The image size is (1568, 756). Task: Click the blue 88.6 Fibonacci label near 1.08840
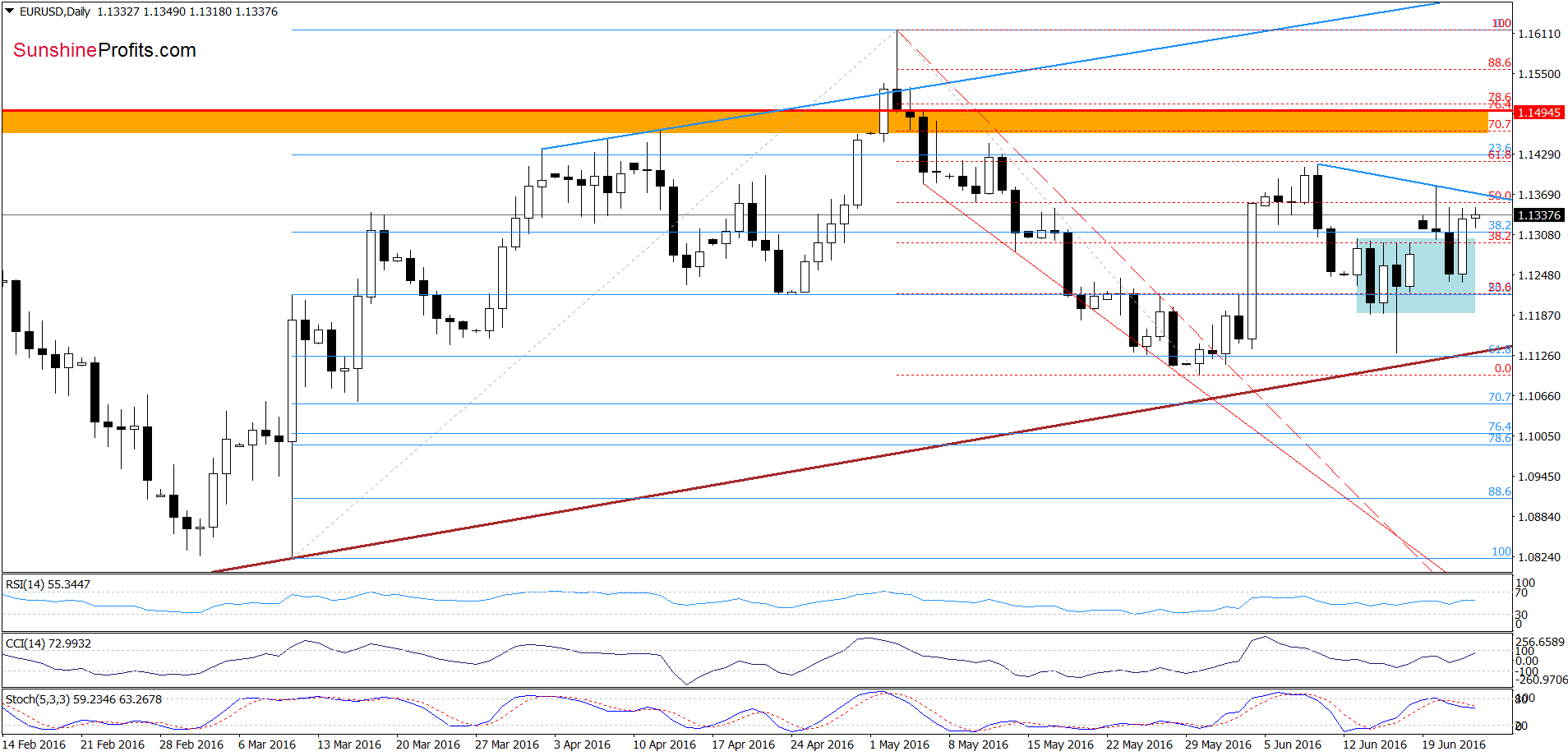(1499, 491)
